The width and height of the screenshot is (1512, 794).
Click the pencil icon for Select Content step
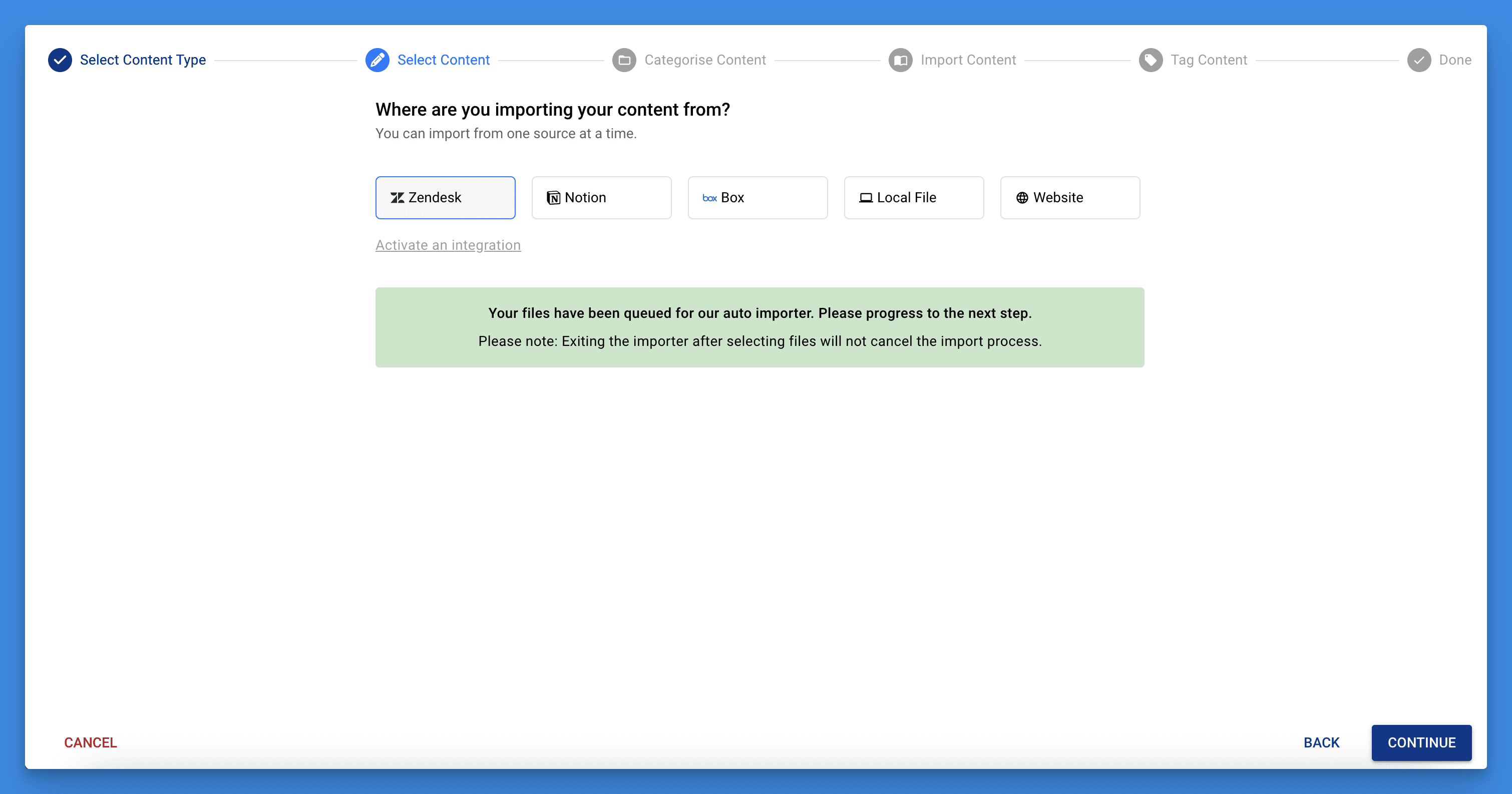coord(377,60)
